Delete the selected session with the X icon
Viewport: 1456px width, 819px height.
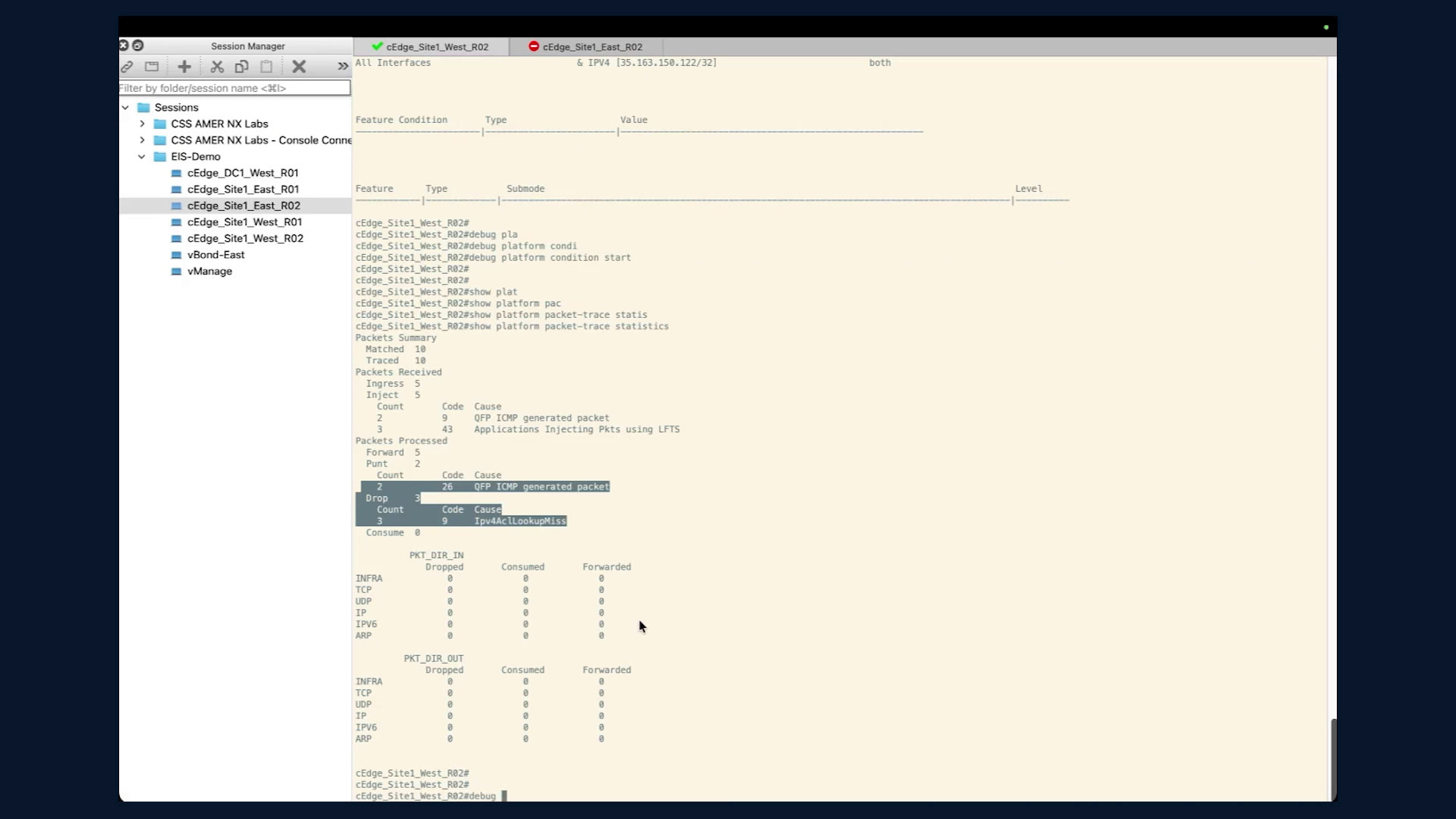click(299, 67)
